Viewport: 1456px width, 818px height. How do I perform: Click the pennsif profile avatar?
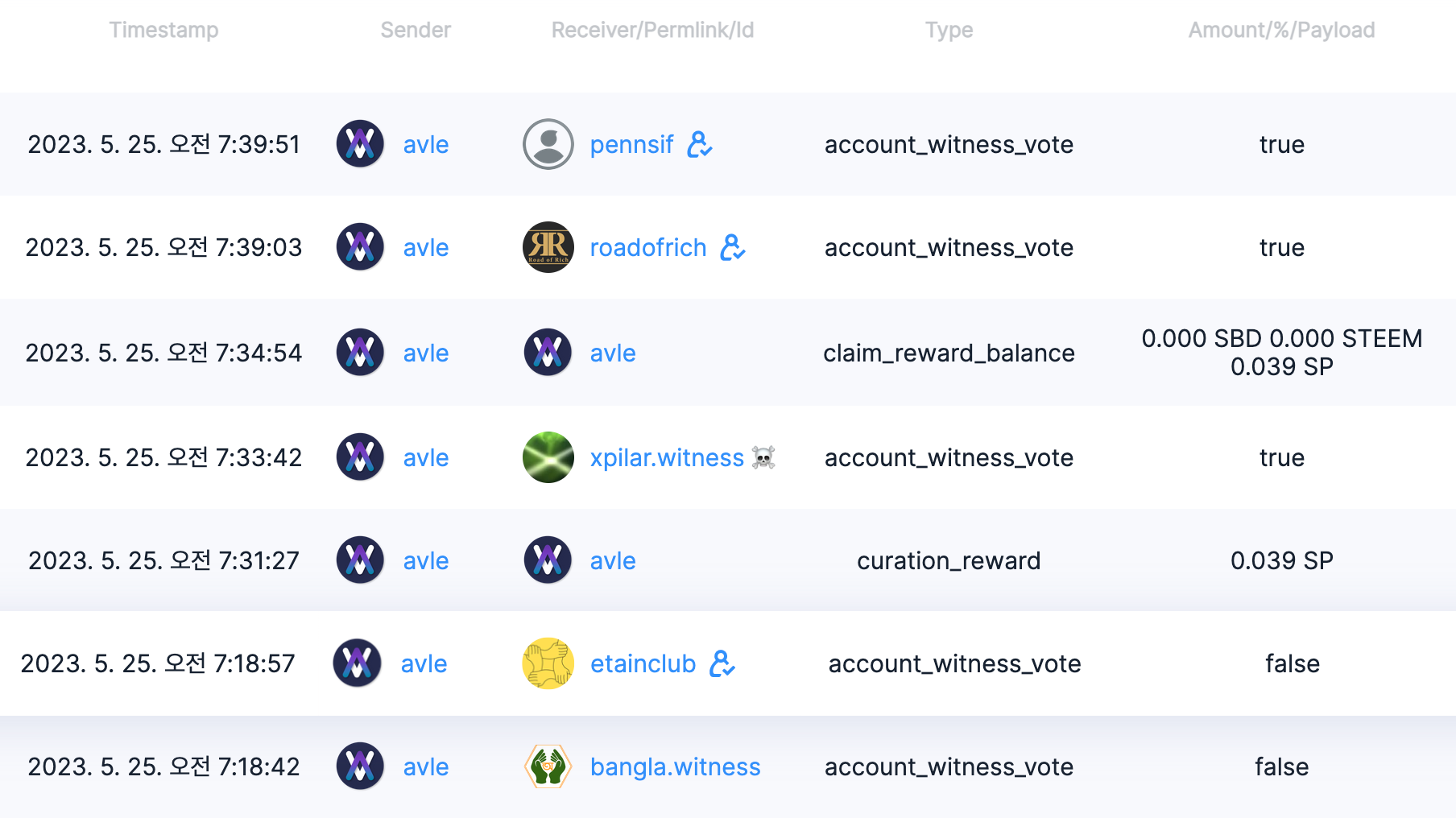(548, 145)
